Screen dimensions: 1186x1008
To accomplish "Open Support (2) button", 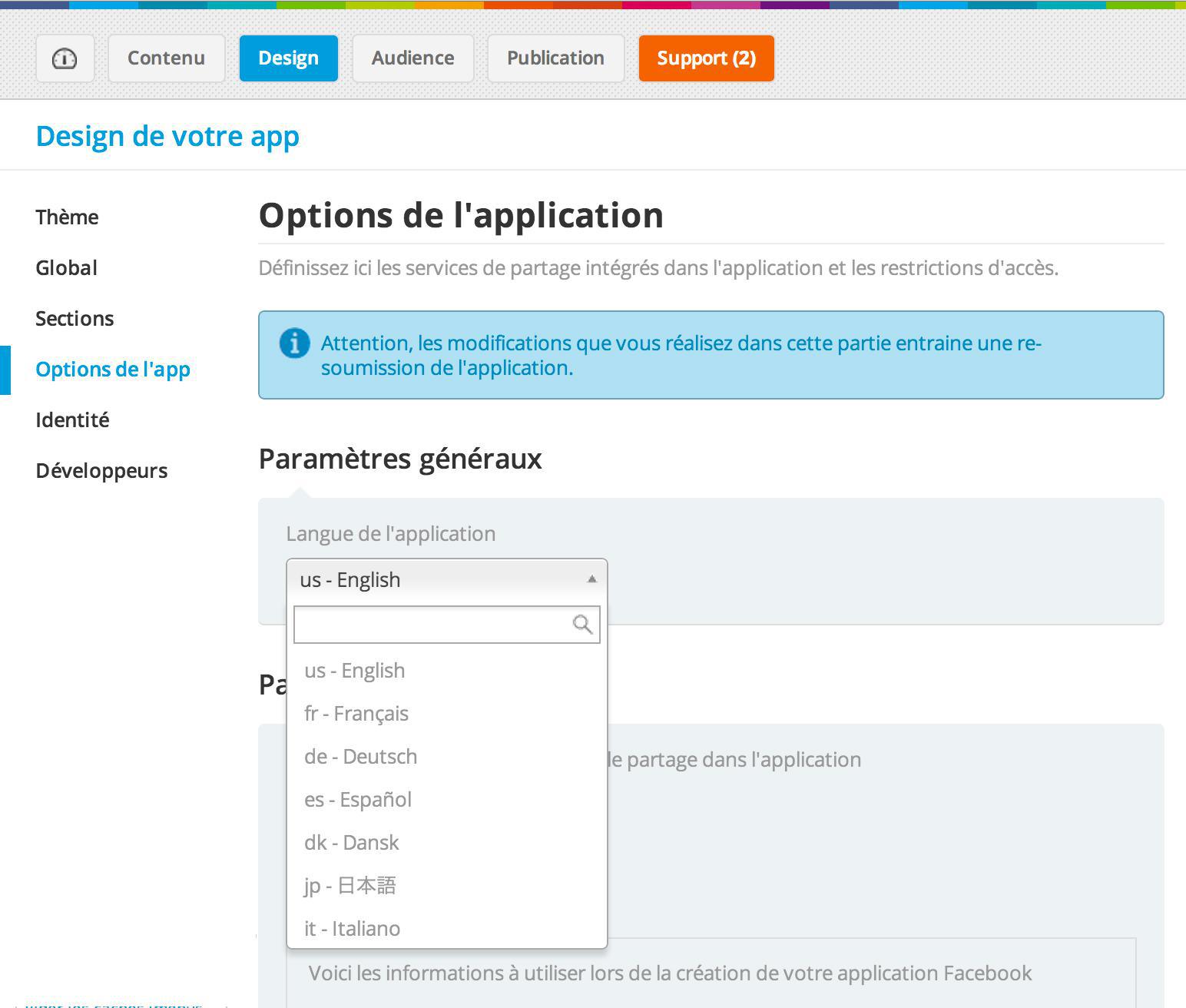I will tap(706, 58).
